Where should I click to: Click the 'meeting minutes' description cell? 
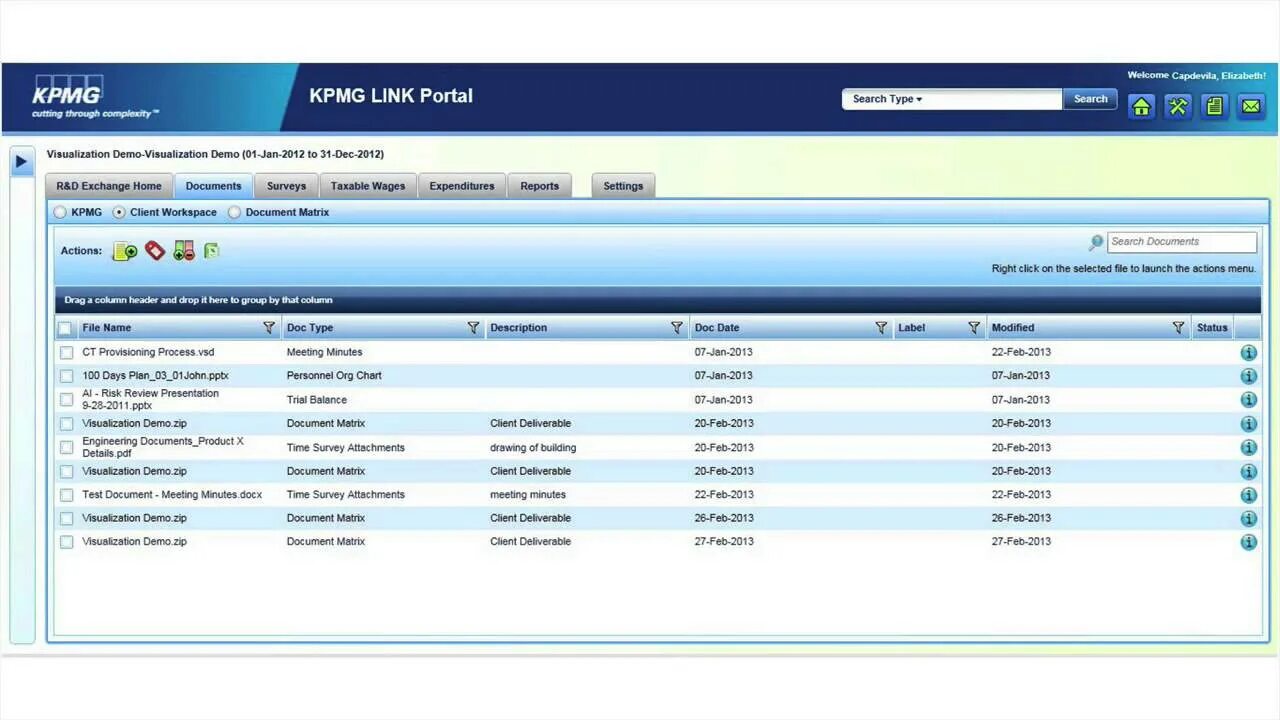coord(528,495)
